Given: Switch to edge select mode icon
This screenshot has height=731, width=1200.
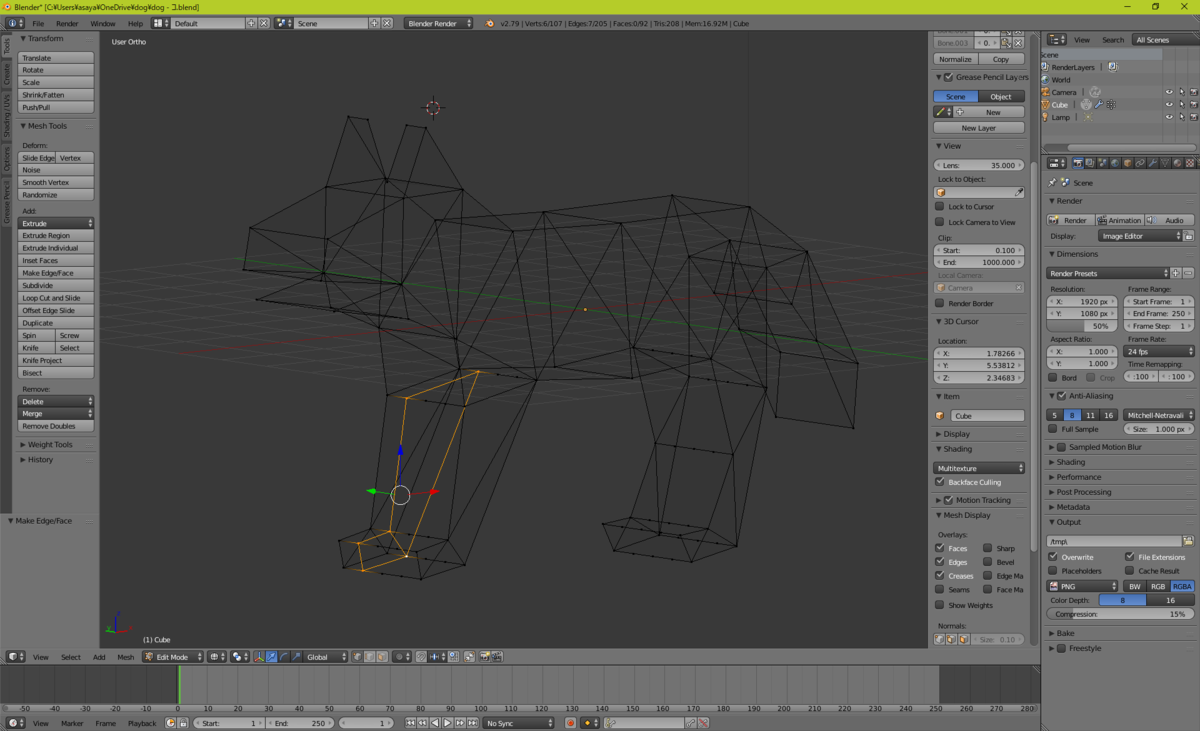Looking at the screenshot, I should (369, 657).
